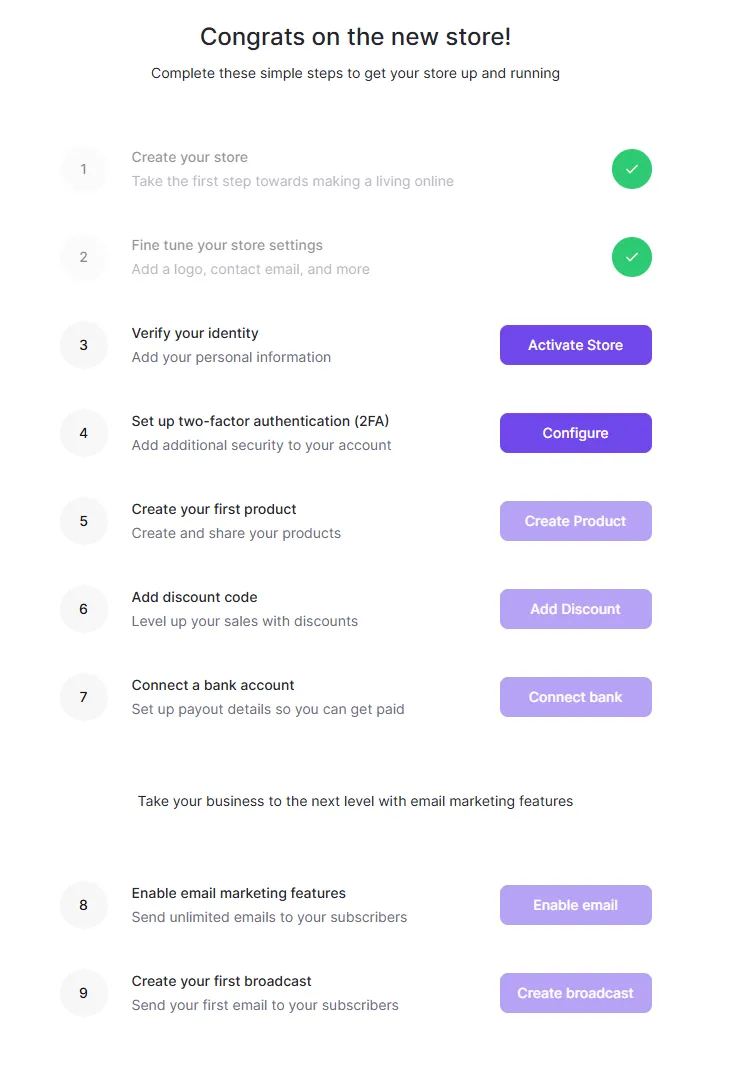Select the Connect a bank account heading
The width and height of the screenshot is (754, 1073).
(x=213, y=685)
